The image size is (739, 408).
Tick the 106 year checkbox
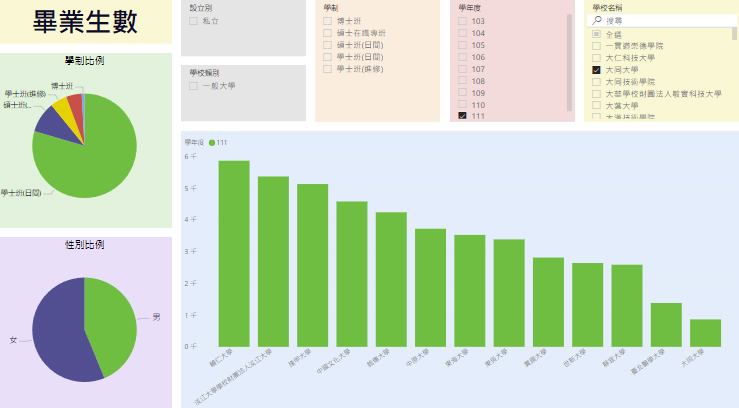tap(462, 57)
